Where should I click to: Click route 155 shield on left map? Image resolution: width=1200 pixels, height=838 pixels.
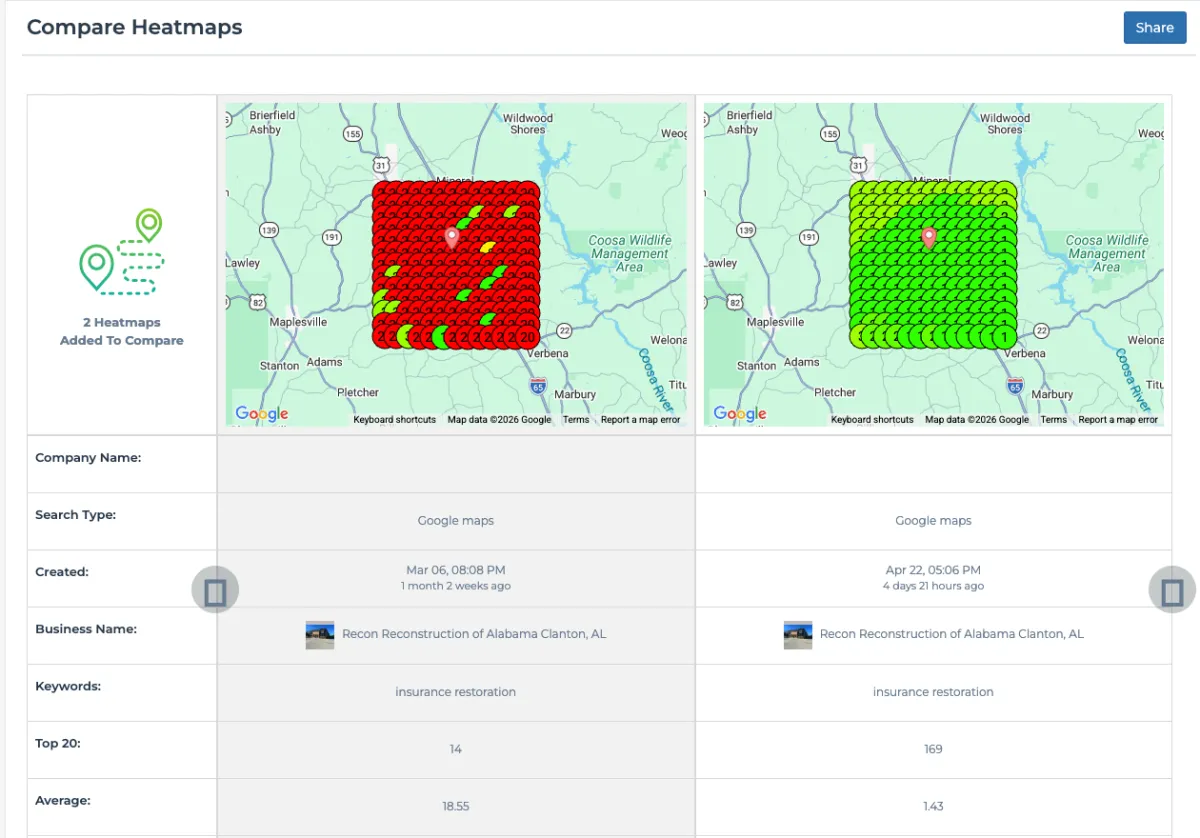pyautogui.click(x=353, y=133)
